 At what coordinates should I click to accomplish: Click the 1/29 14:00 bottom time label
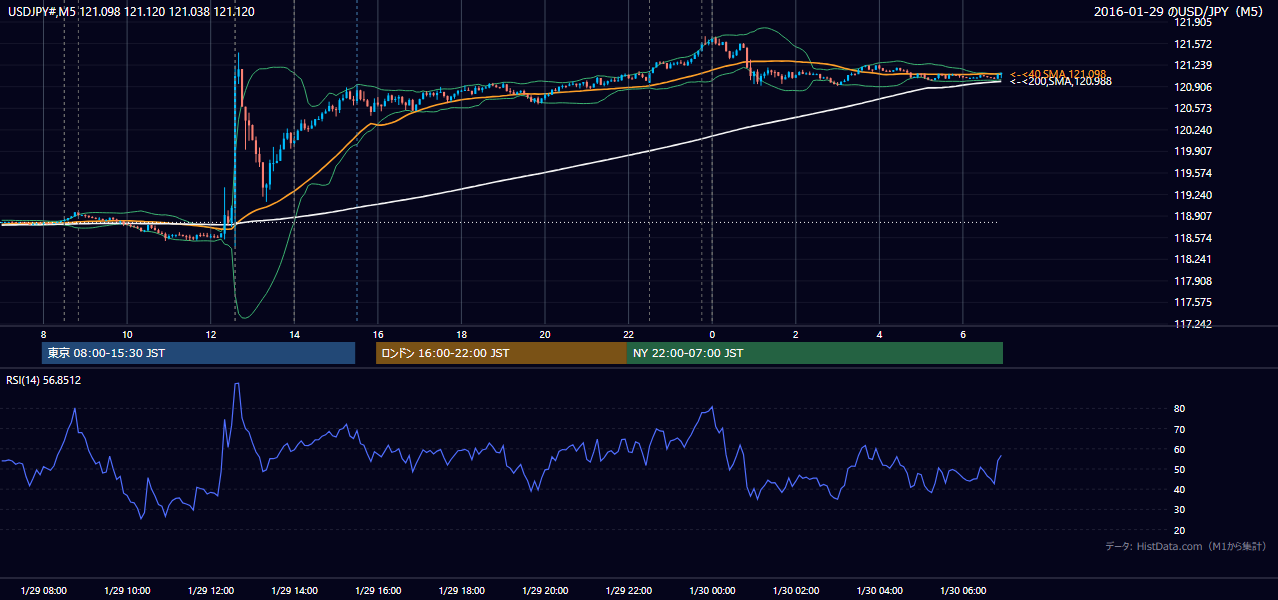(x=294, y=591)
